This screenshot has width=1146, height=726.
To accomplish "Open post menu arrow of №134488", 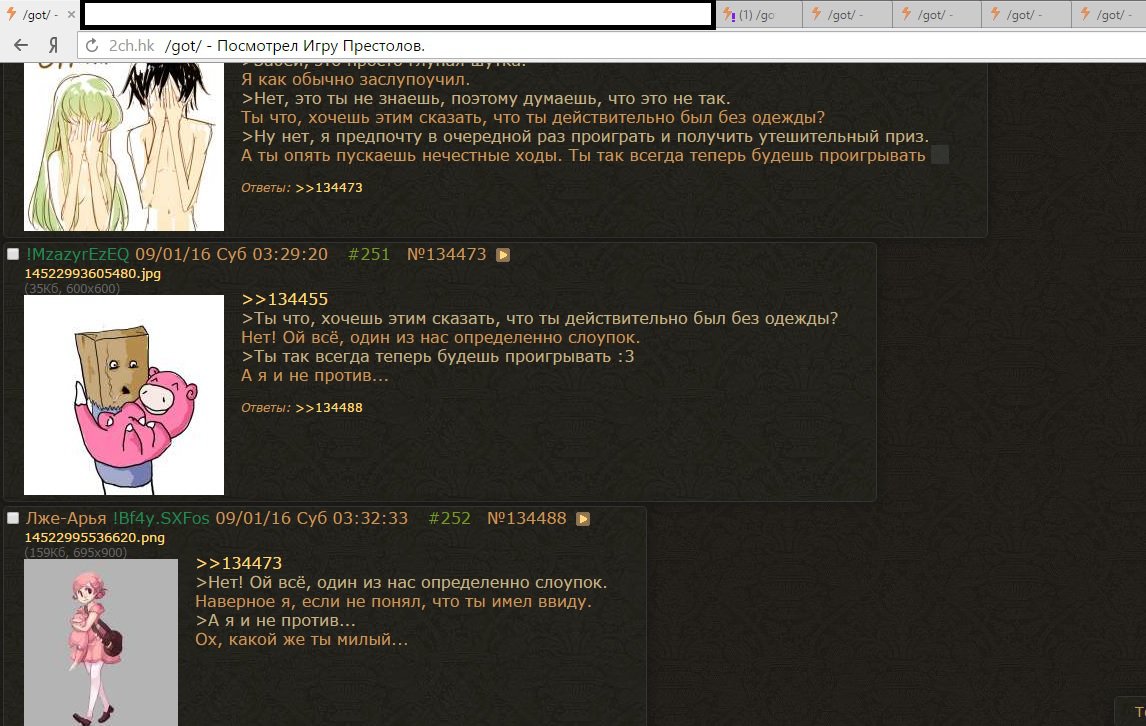I will [x=583, y=518].
